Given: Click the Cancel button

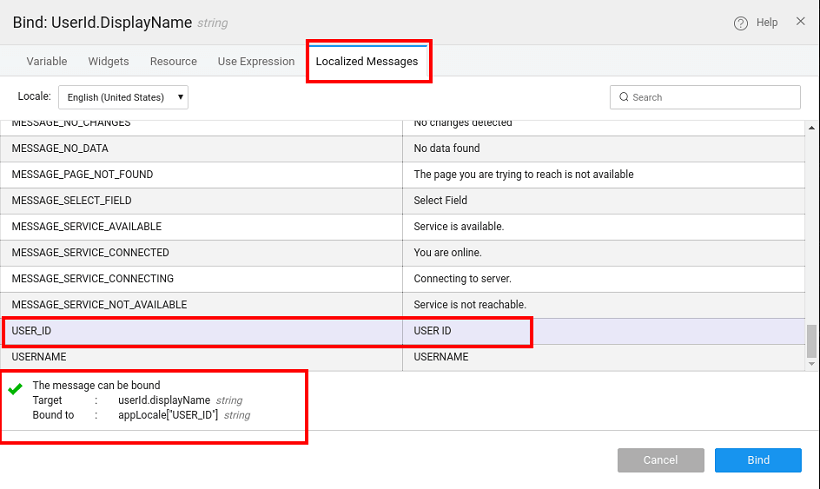Looking at the screenshot, I should [660, 460].
